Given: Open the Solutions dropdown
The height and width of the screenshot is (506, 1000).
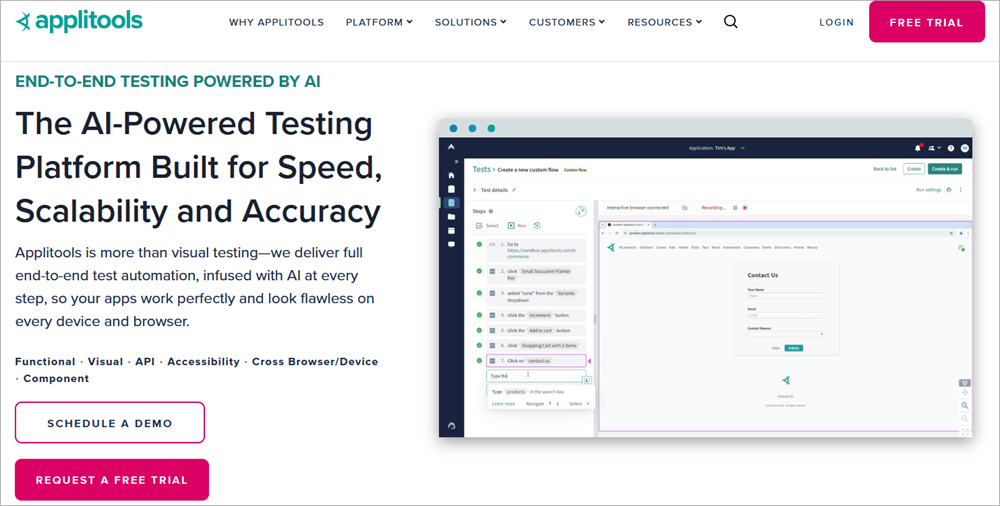Looking at the screenshot, I should [x=470, y=22].
